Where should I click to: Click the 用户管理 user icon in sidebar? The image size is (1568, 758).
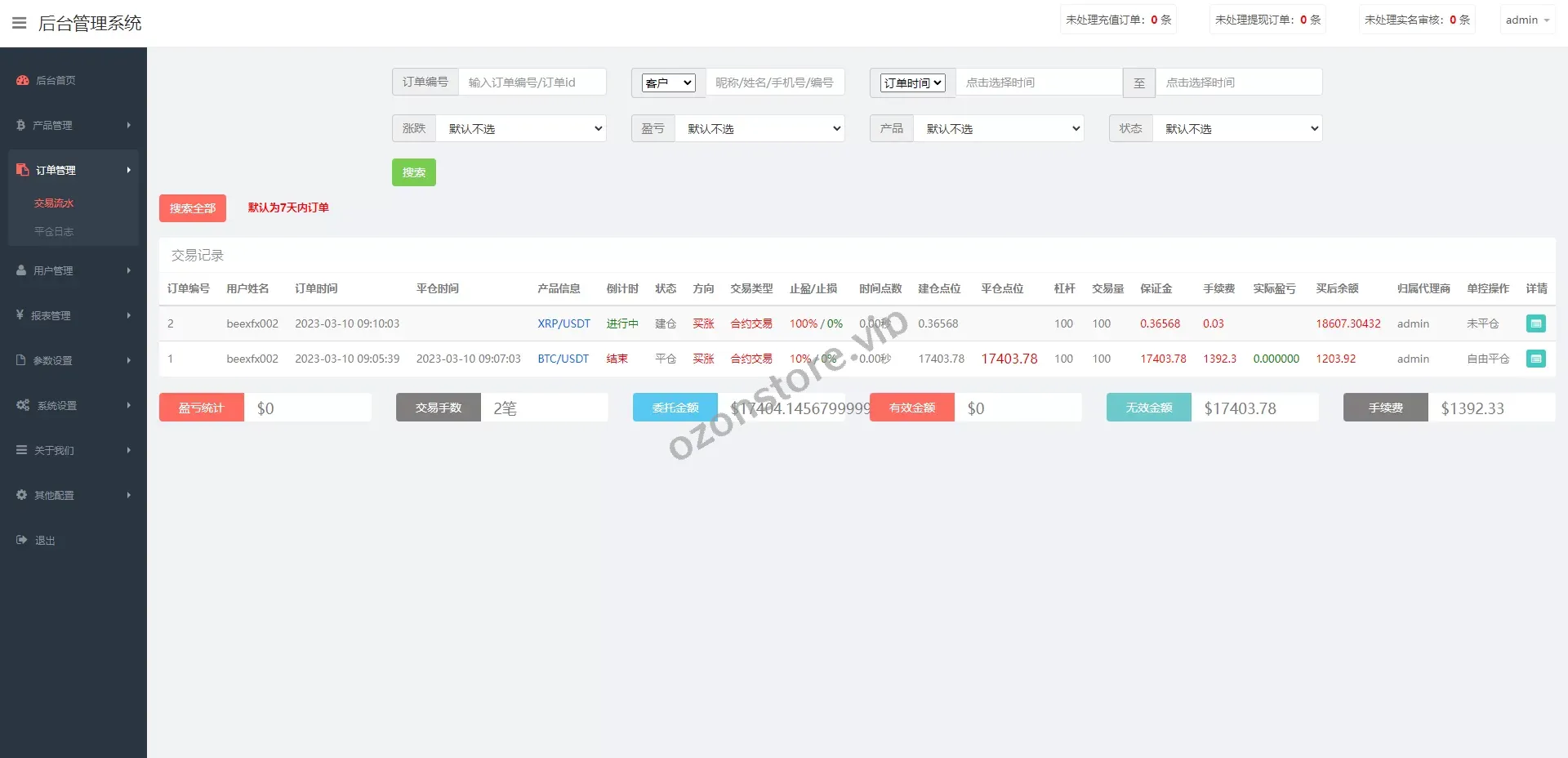coord(22,270)
